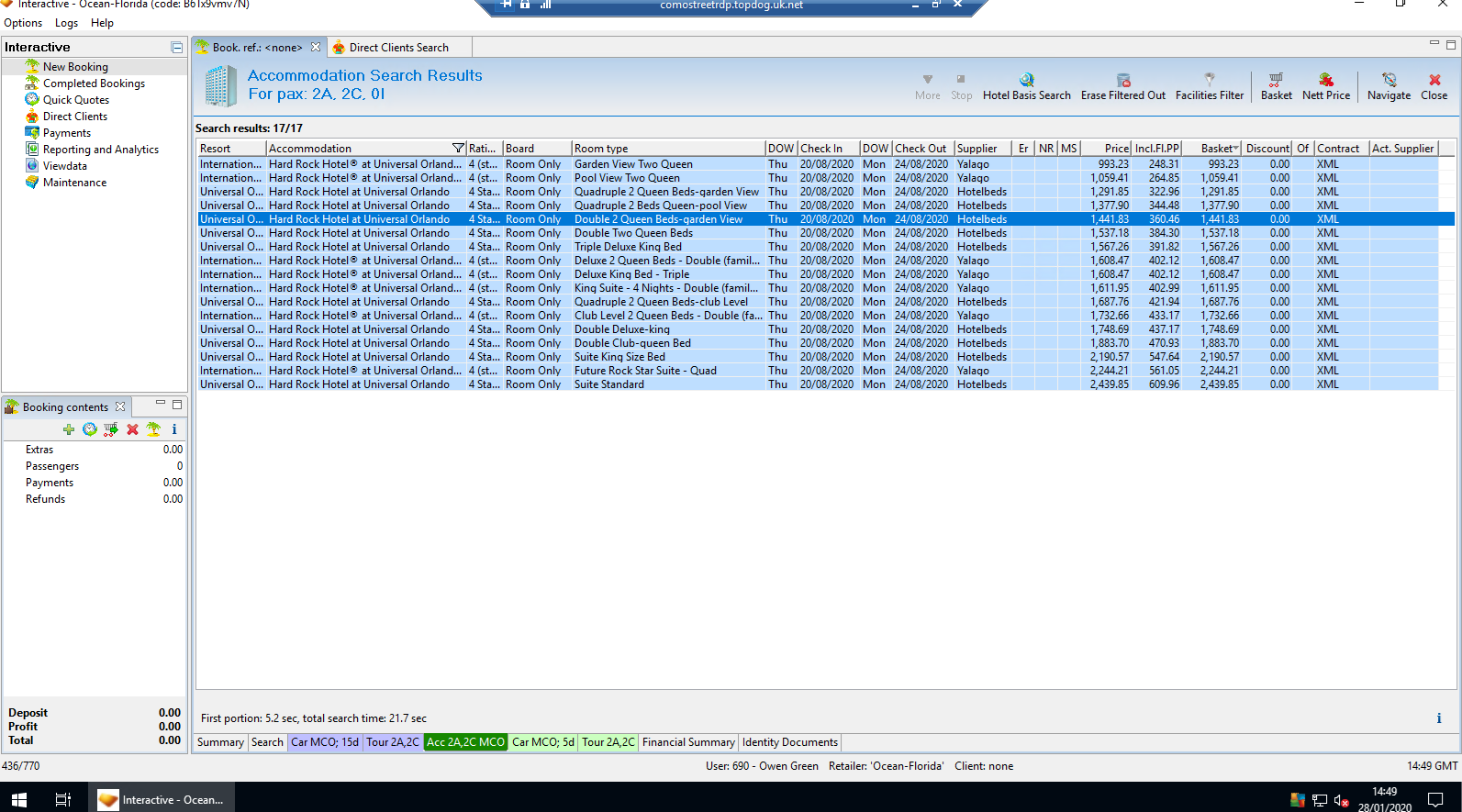This screenshot has height=812, width=1462.
Task: Open Reporting and Analytics
Action: (101, 150)
